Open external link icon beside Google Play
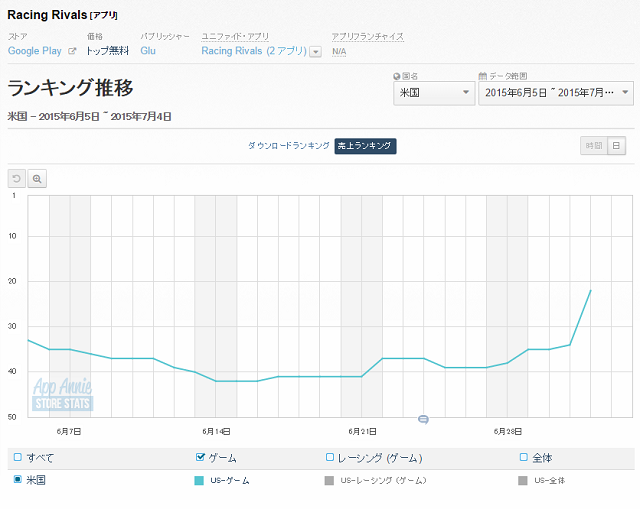Viewport: 640px width, 509px height. click(72, 51)
